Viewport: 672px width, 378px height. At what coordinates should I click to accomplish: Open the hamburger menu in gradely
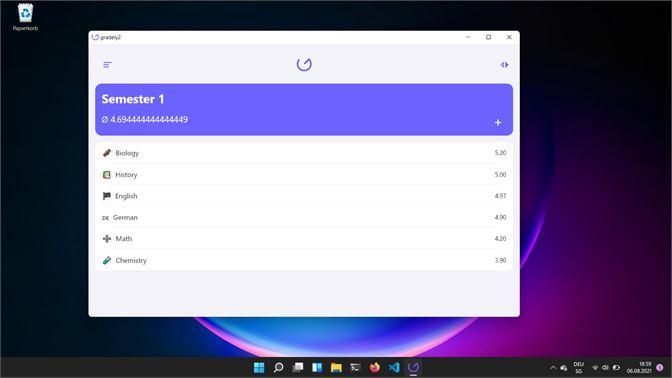click(x=107, y=65)
